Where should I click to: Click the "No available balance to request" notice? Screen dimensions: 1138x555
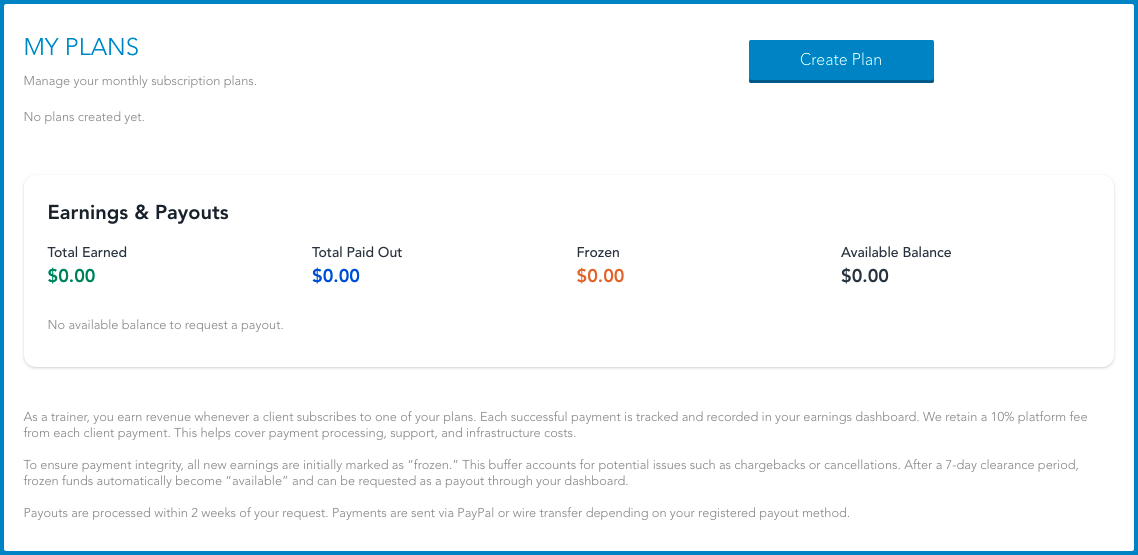coord(166,325)
